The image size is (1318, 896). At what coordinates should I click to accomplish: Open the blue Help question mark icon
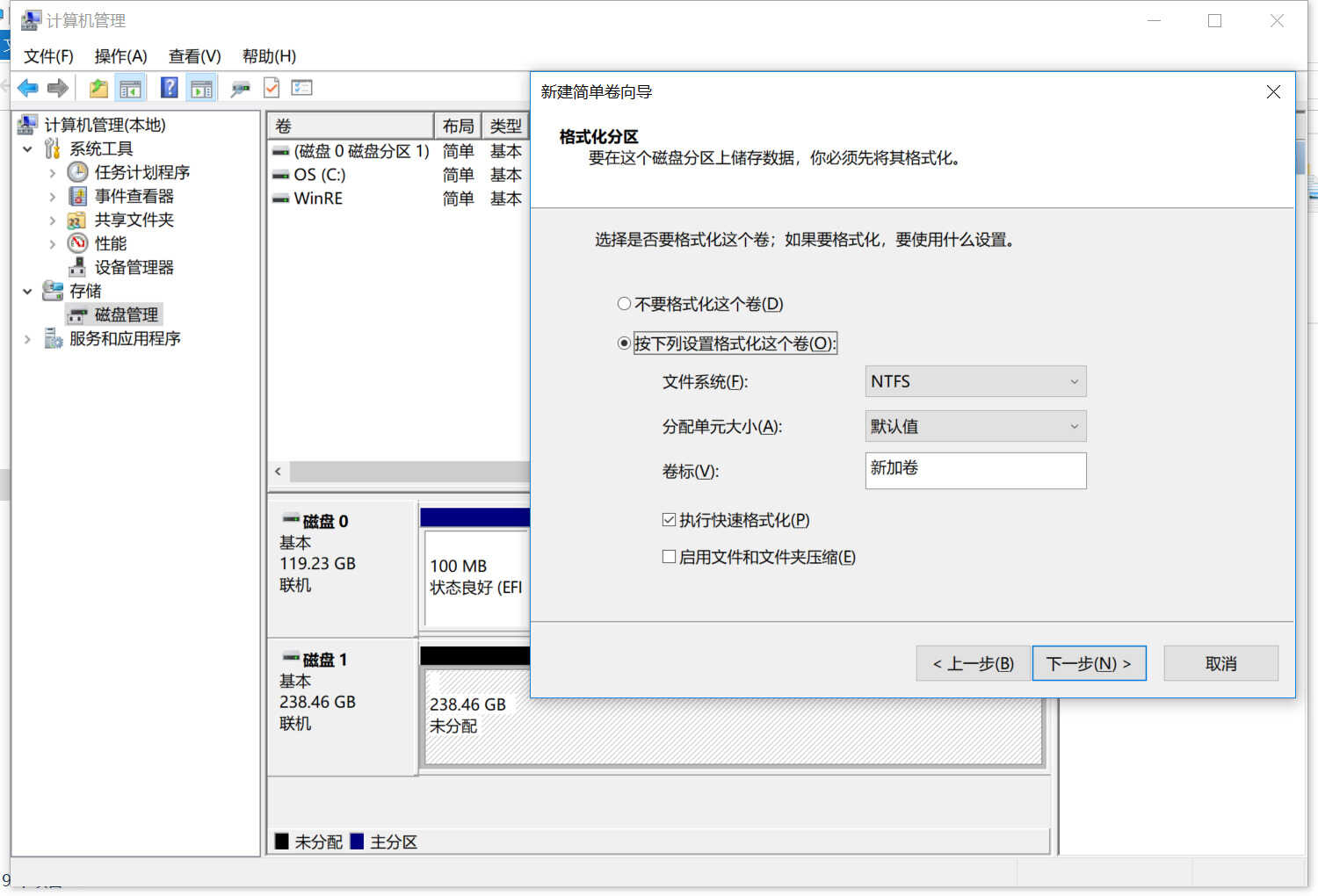coord(170,88)
